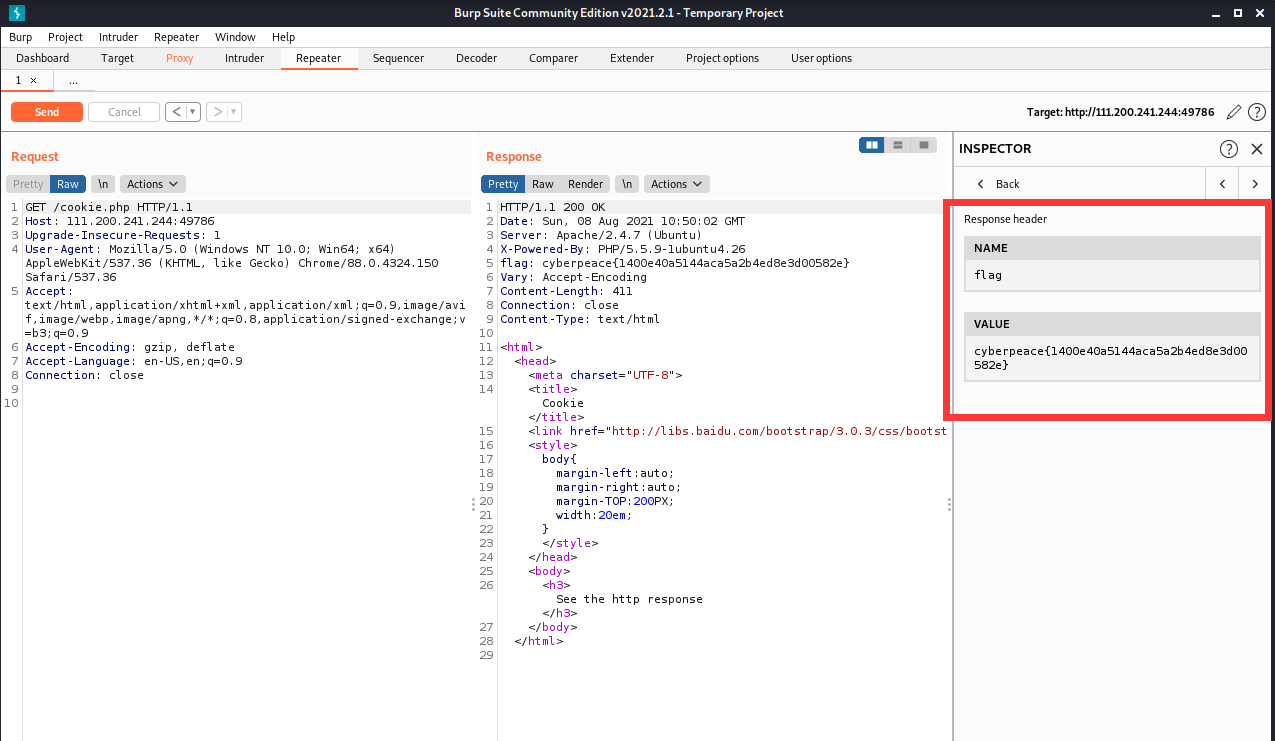Toggle Request \n non-printable characters

coord(102,184)
